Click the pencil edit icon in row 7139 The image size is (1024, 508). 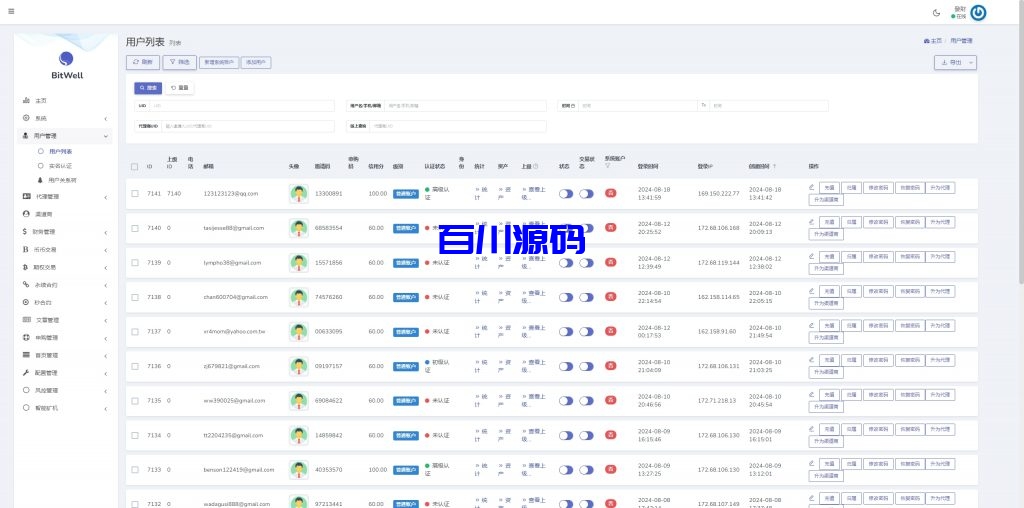(x=812, y=257)
